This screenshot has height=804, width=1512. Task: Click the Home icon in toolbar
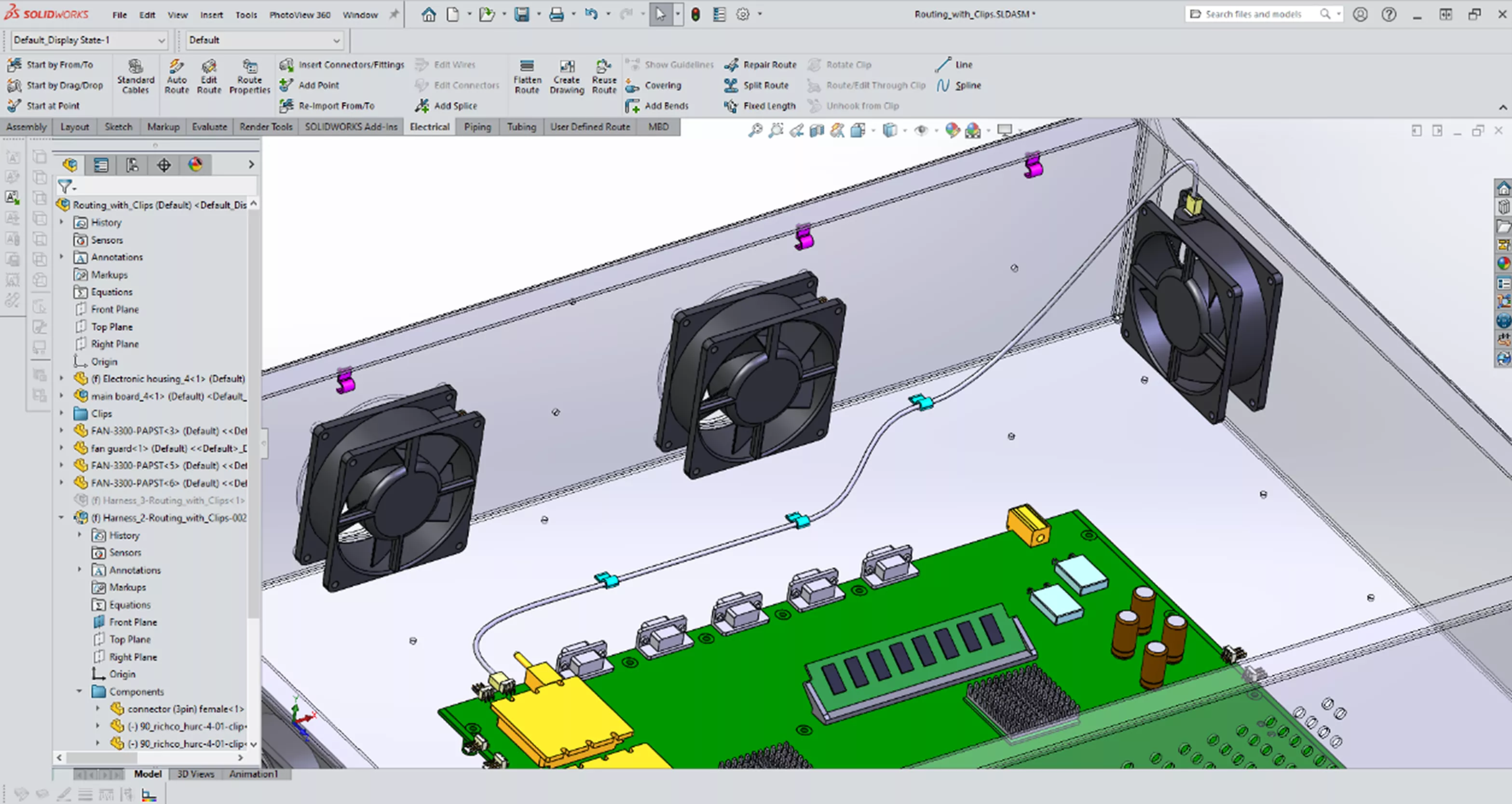point(429,14)
